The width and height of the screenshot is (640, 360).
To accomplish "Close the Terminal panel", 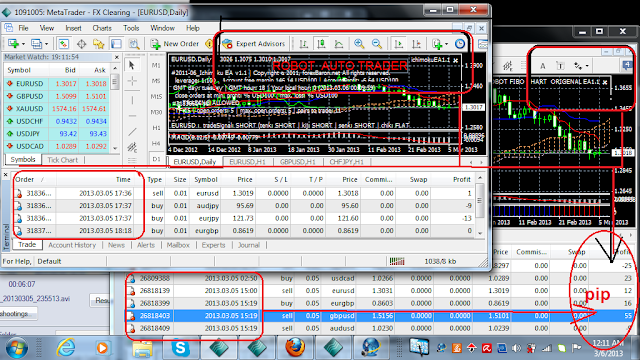I will click(6, 175).
